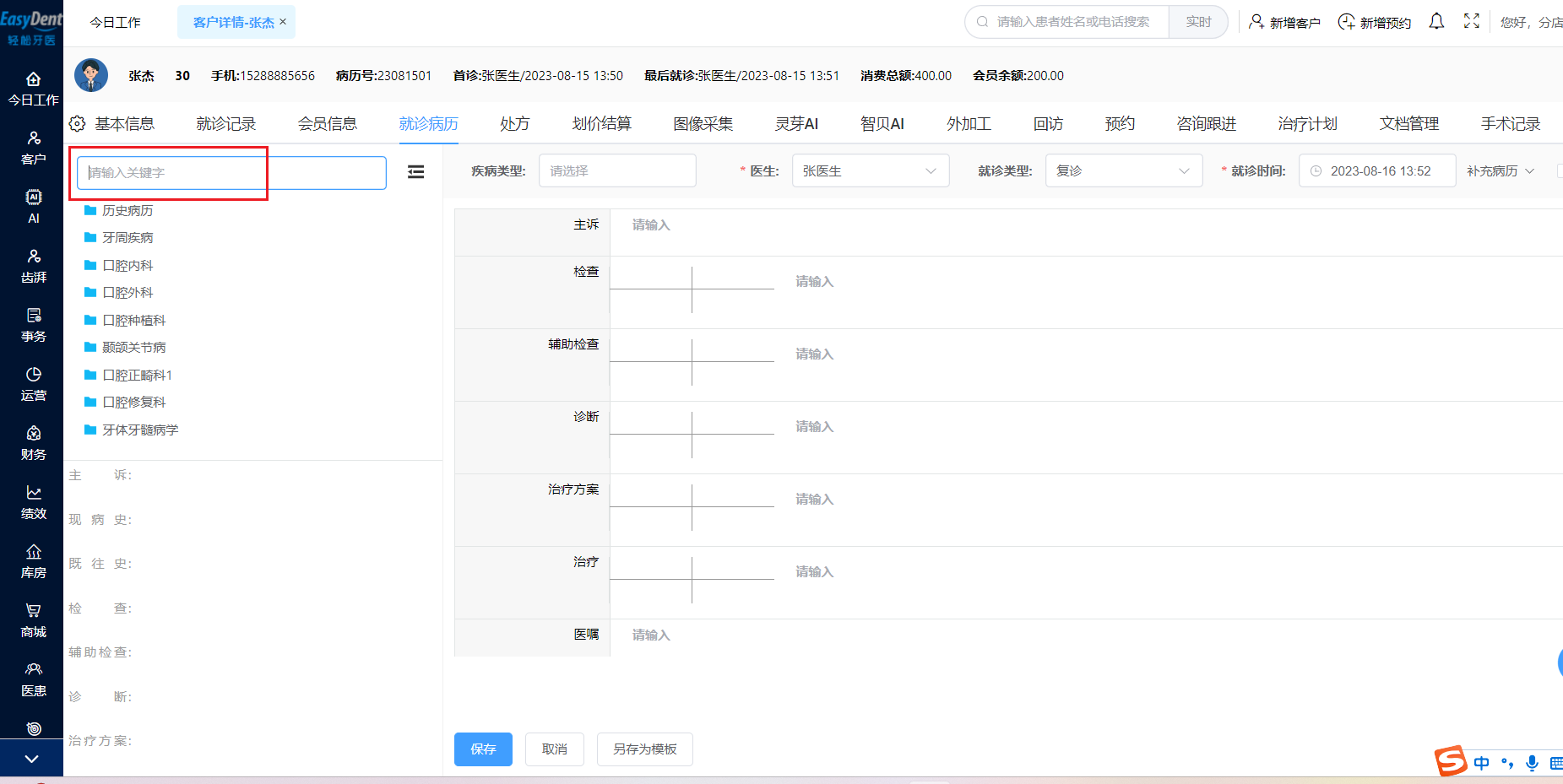Open the 会员信息 tab

click(328, 124)
